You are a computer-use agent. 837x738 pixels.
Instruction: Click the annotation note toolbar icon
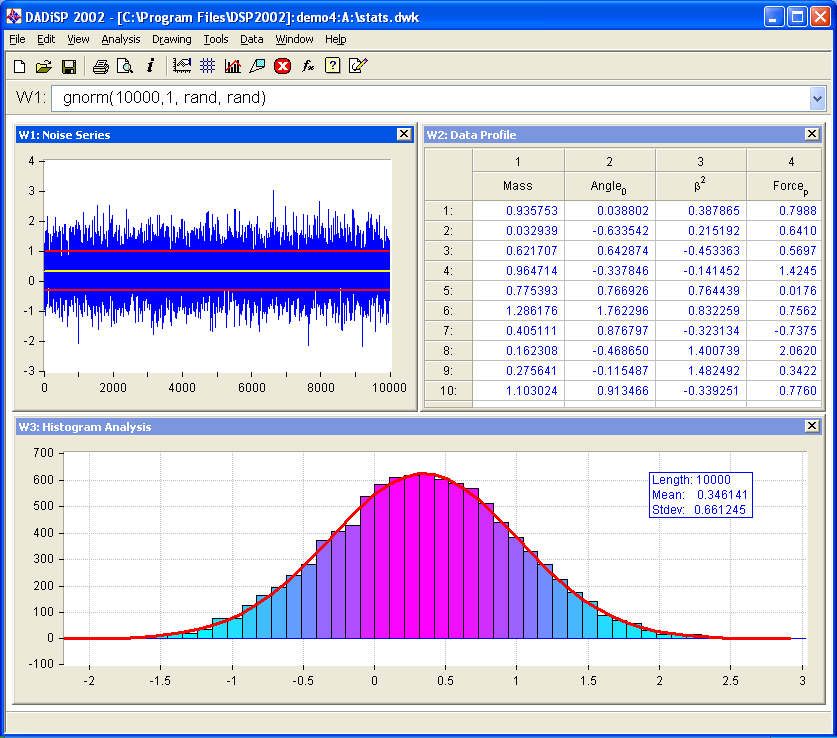pos(257,66)
